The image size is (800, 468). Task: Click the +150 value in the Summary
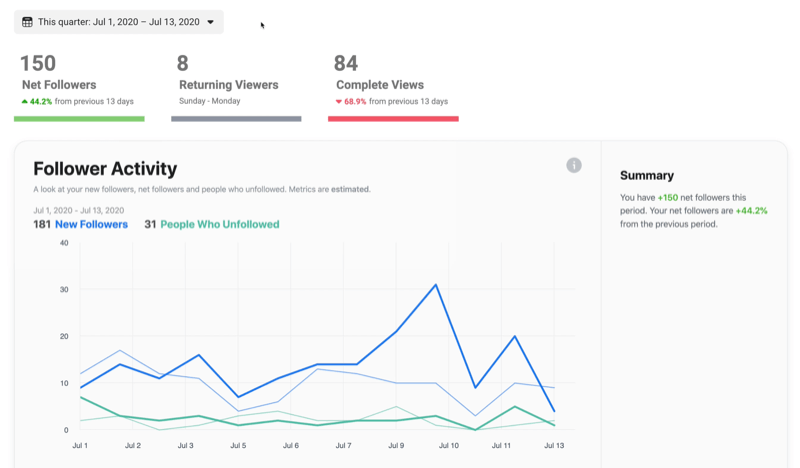(668, 198)
